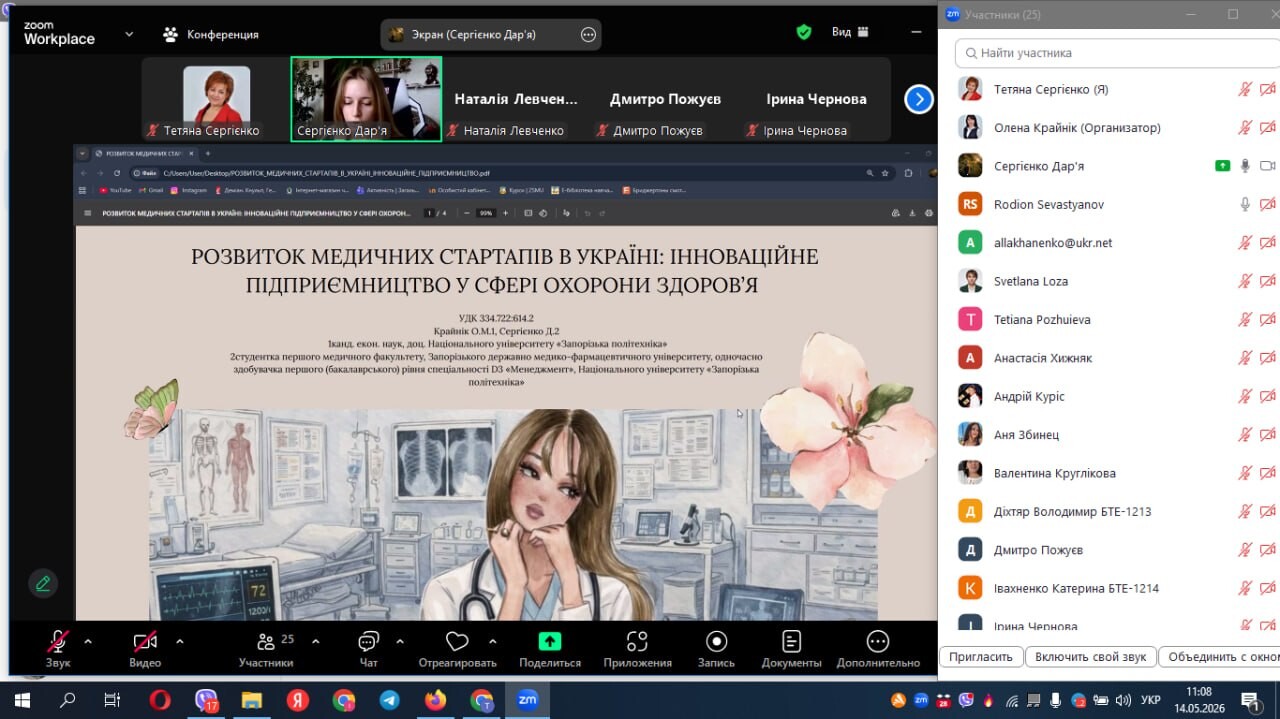
Task: Select Наталія Левченко video tile
Action: [516, 99]
